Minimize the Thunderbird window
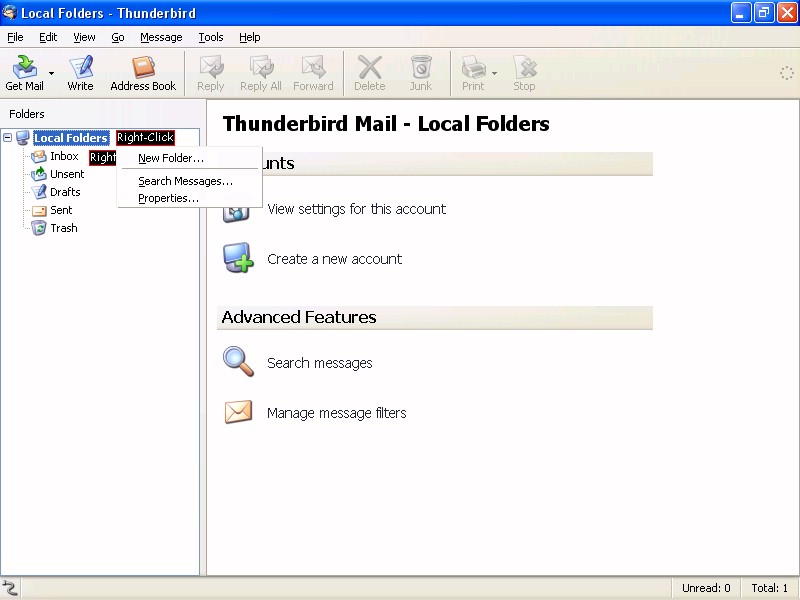 (x=741, y=13)
